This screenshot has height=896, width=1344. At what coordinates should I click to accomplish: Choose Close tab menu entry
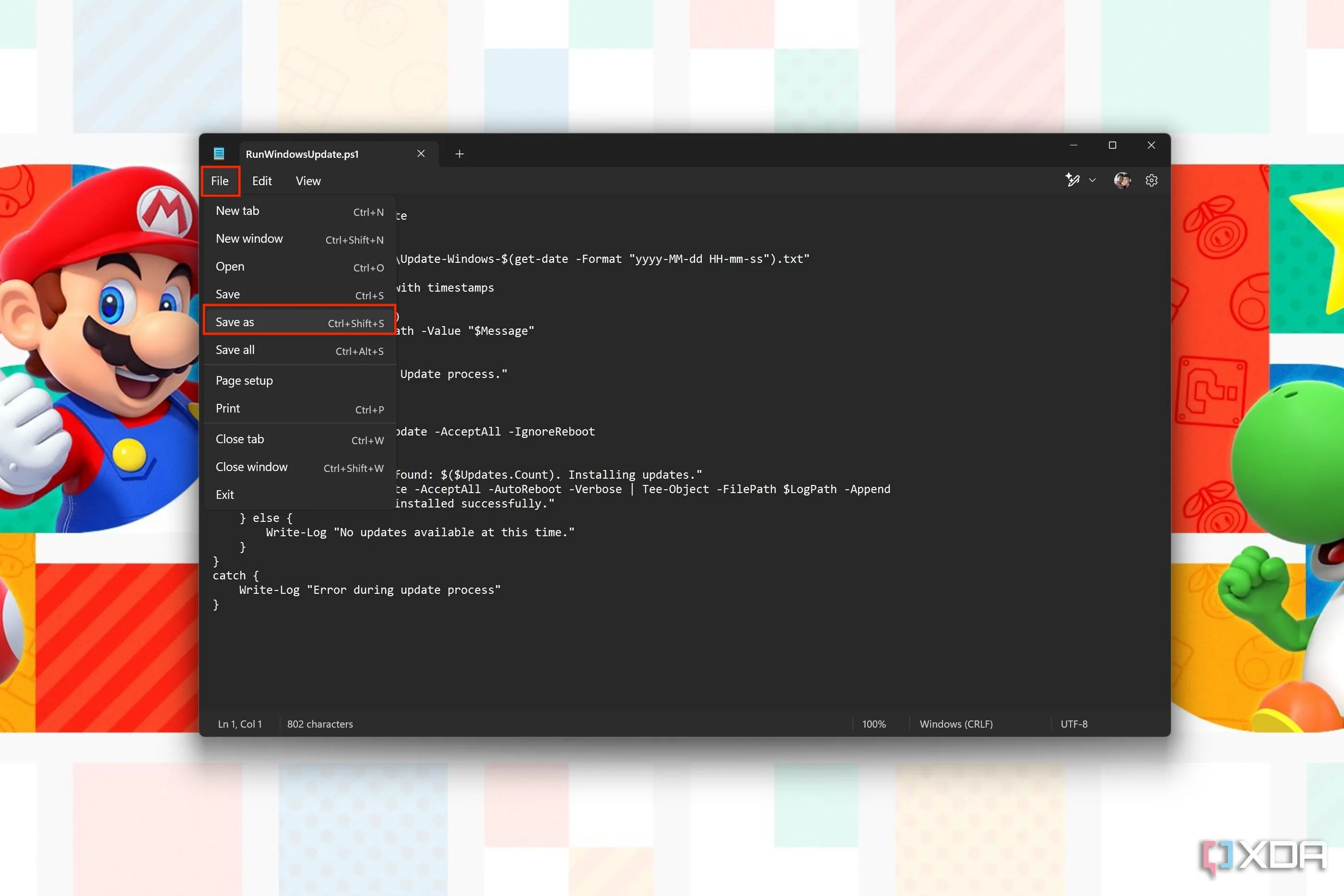coord(299,439)
